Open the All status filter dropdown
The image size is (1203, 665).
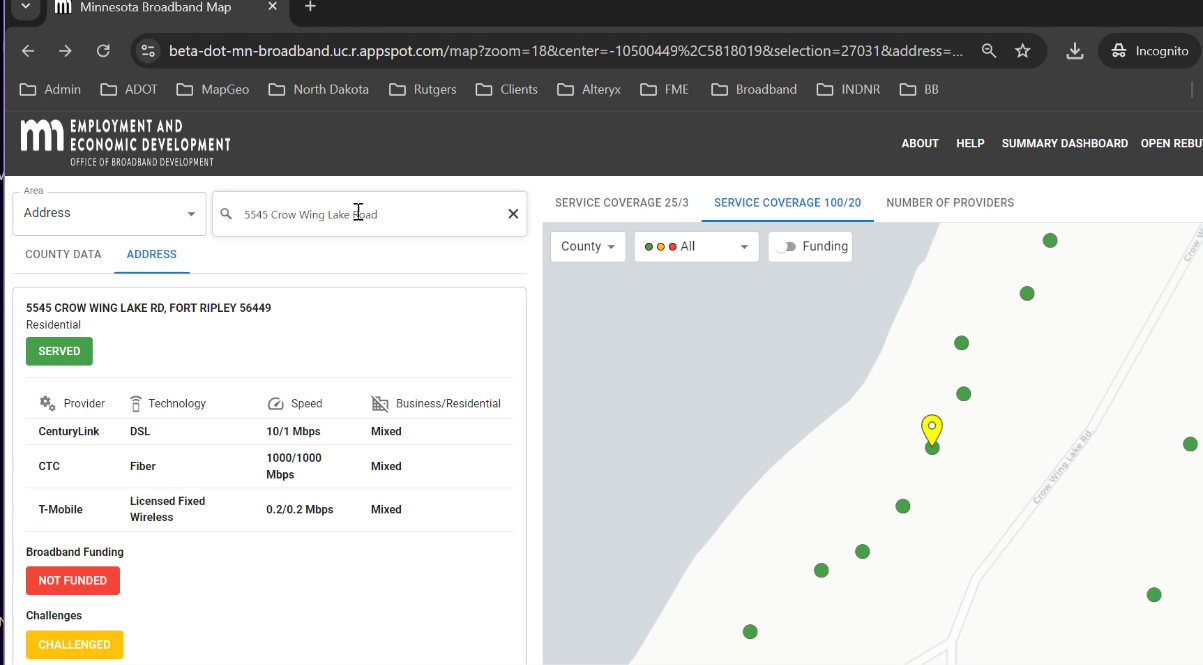696,246
